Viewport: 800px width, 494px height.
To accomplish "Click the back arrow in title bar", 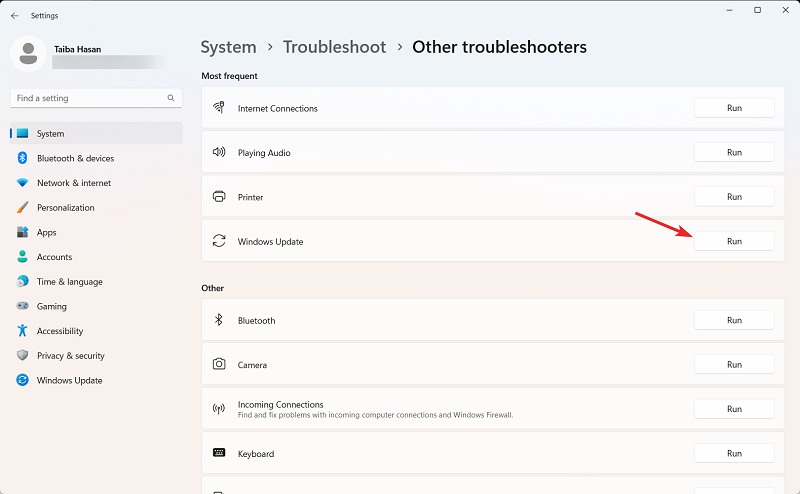I will [x=14, y=16].
